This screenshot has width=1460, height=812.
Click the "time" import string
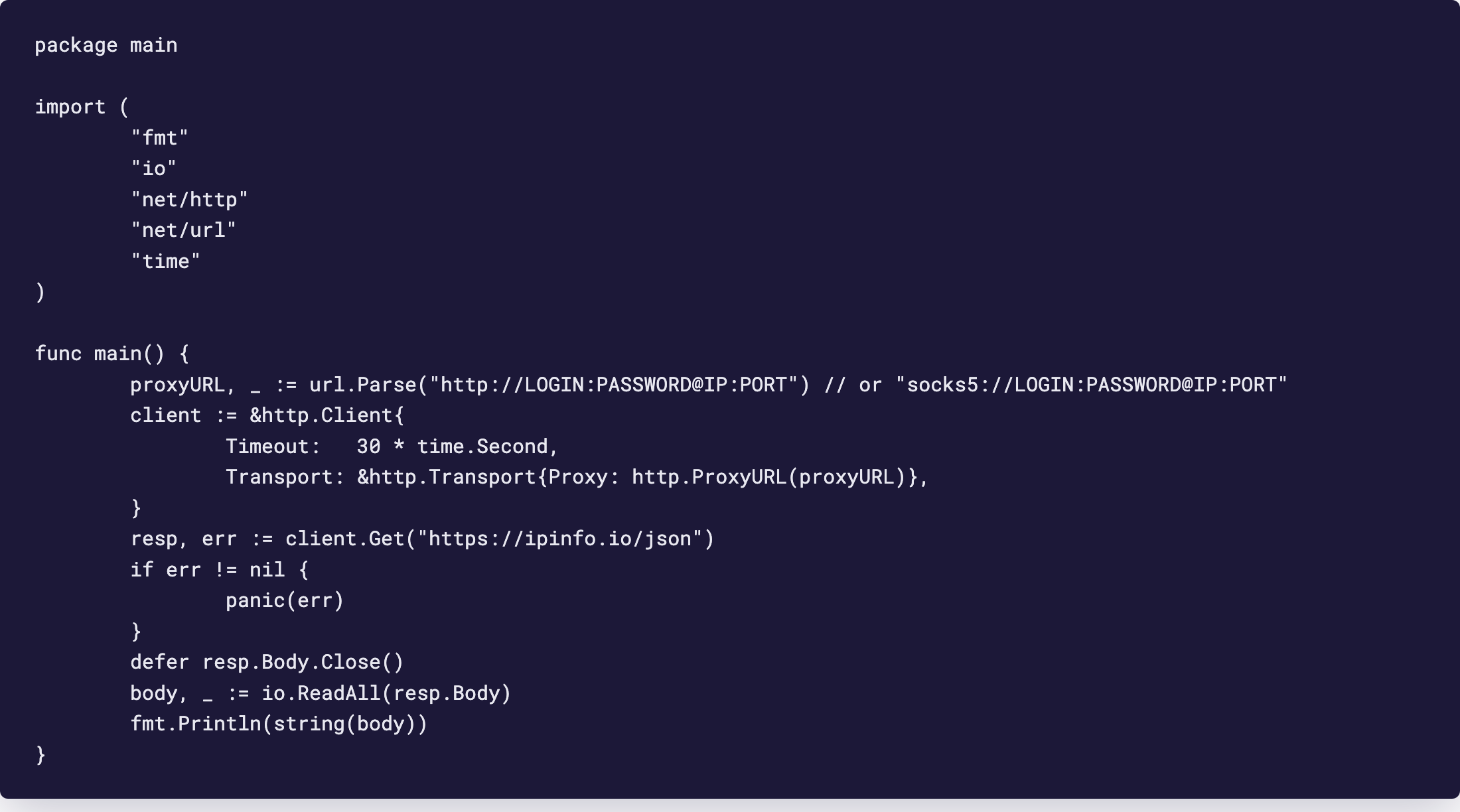coord(166,261)
